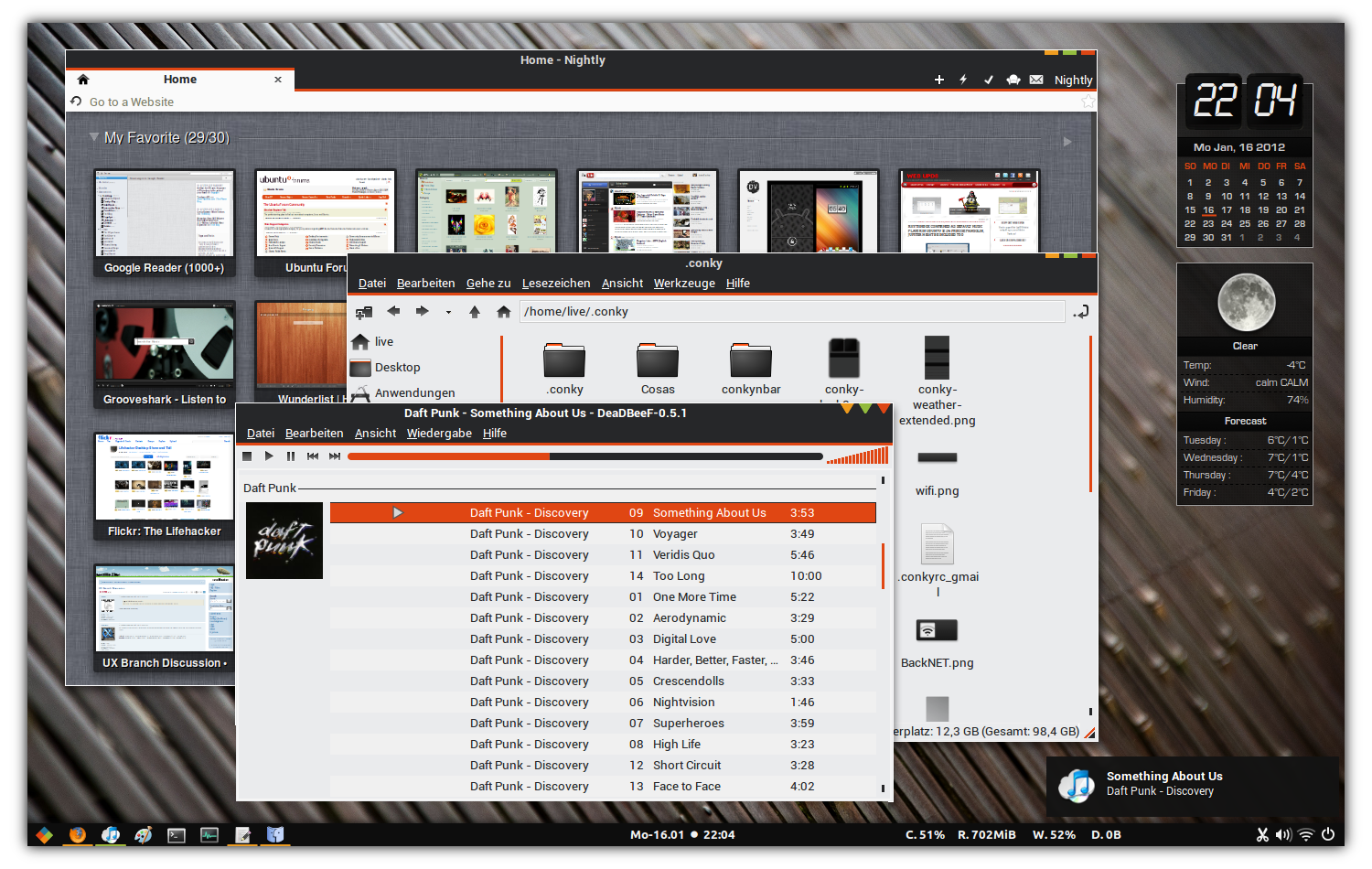Open Flickr: The Lifehacker thumbnail
This screenshot has width=1372, height=869.
164,486
